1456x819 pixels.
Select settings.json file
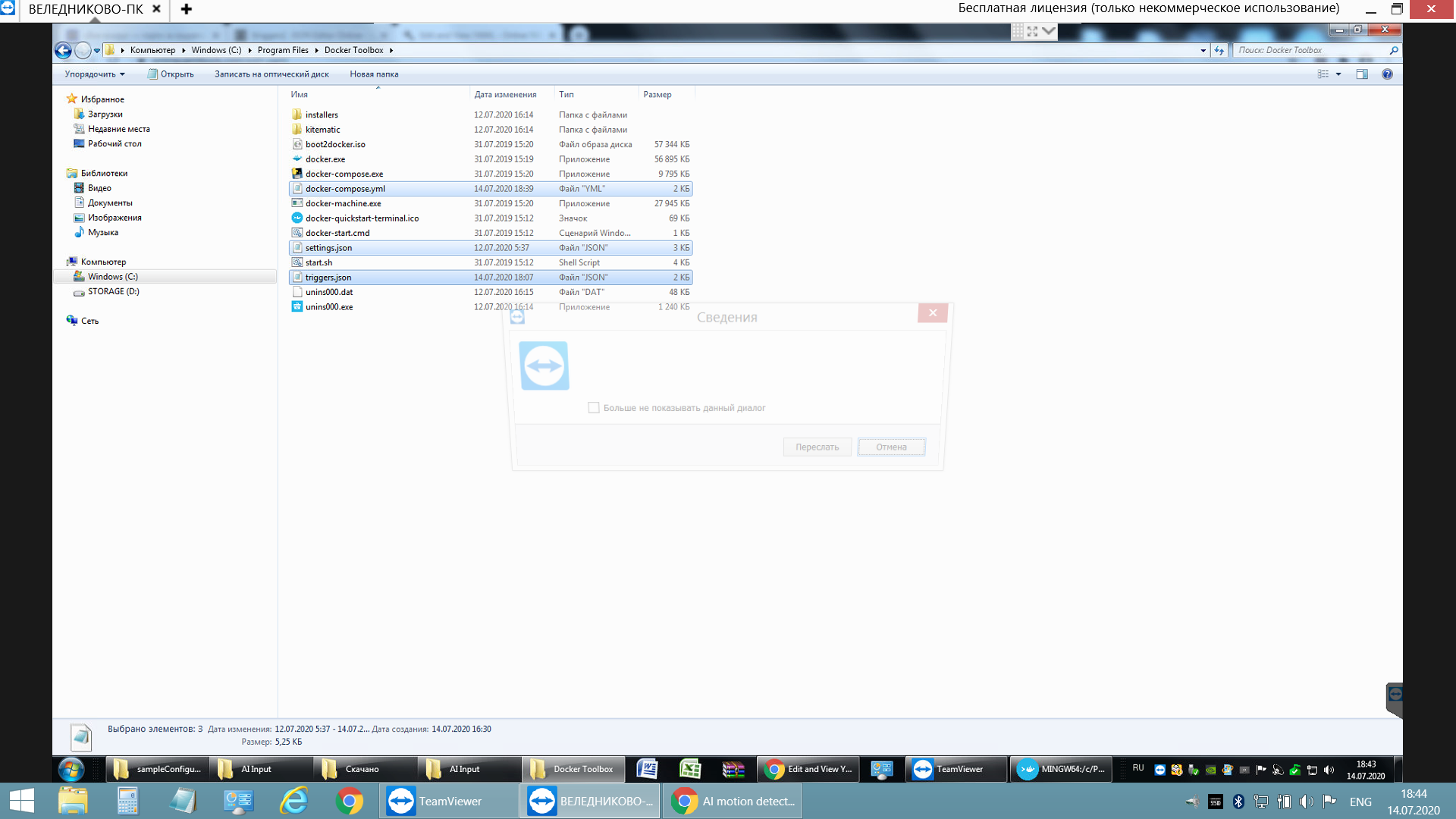490,248
